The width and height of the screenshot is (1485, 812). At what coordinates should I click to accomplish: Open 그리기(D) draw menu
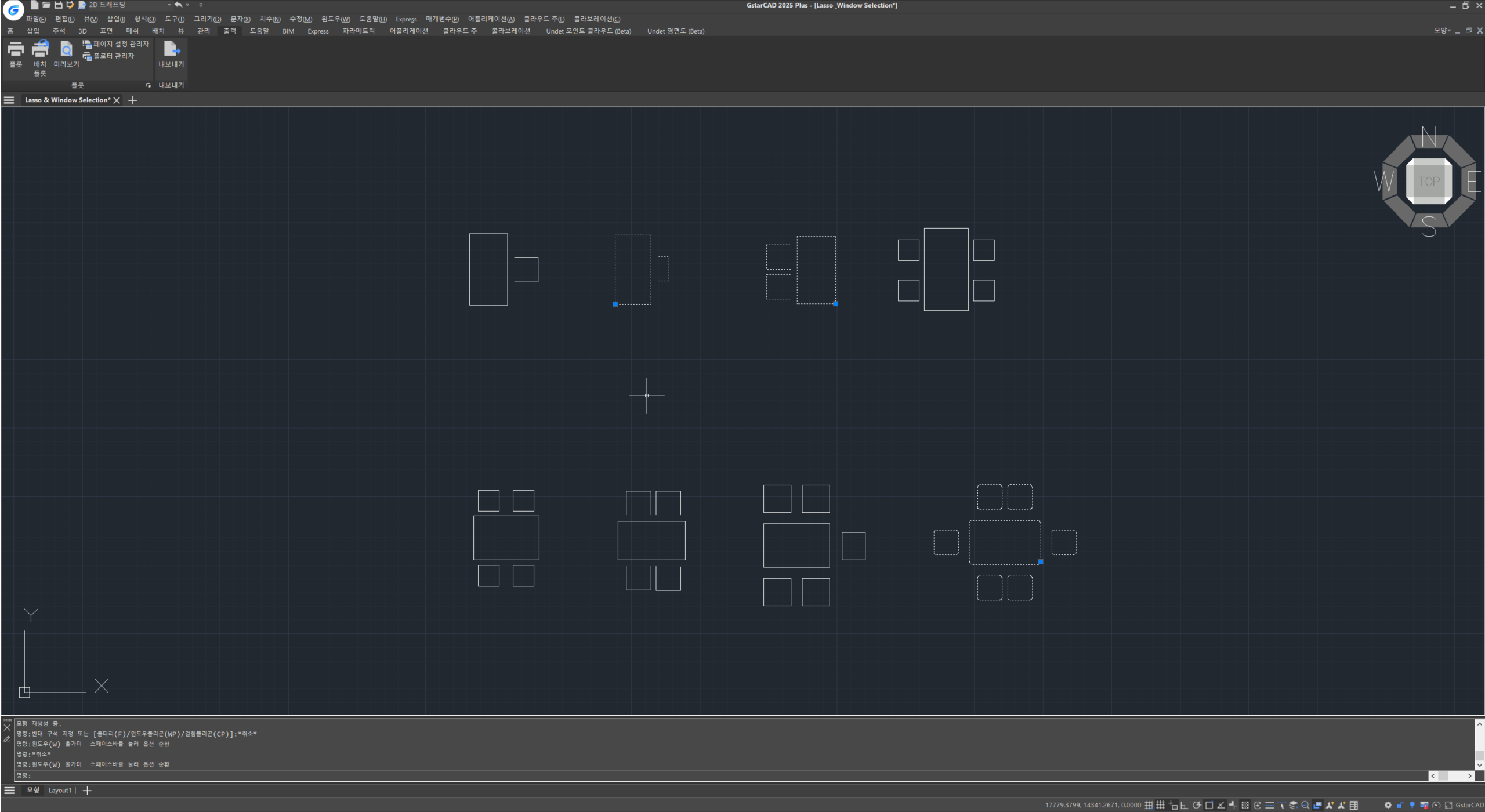(207, 19)
